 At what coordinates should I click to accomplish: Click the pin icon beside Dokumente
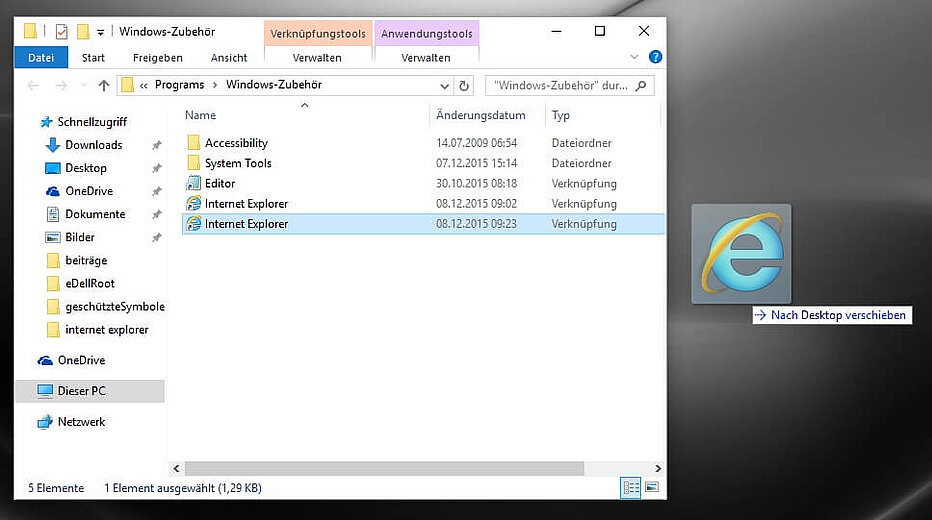coord(156,214)
